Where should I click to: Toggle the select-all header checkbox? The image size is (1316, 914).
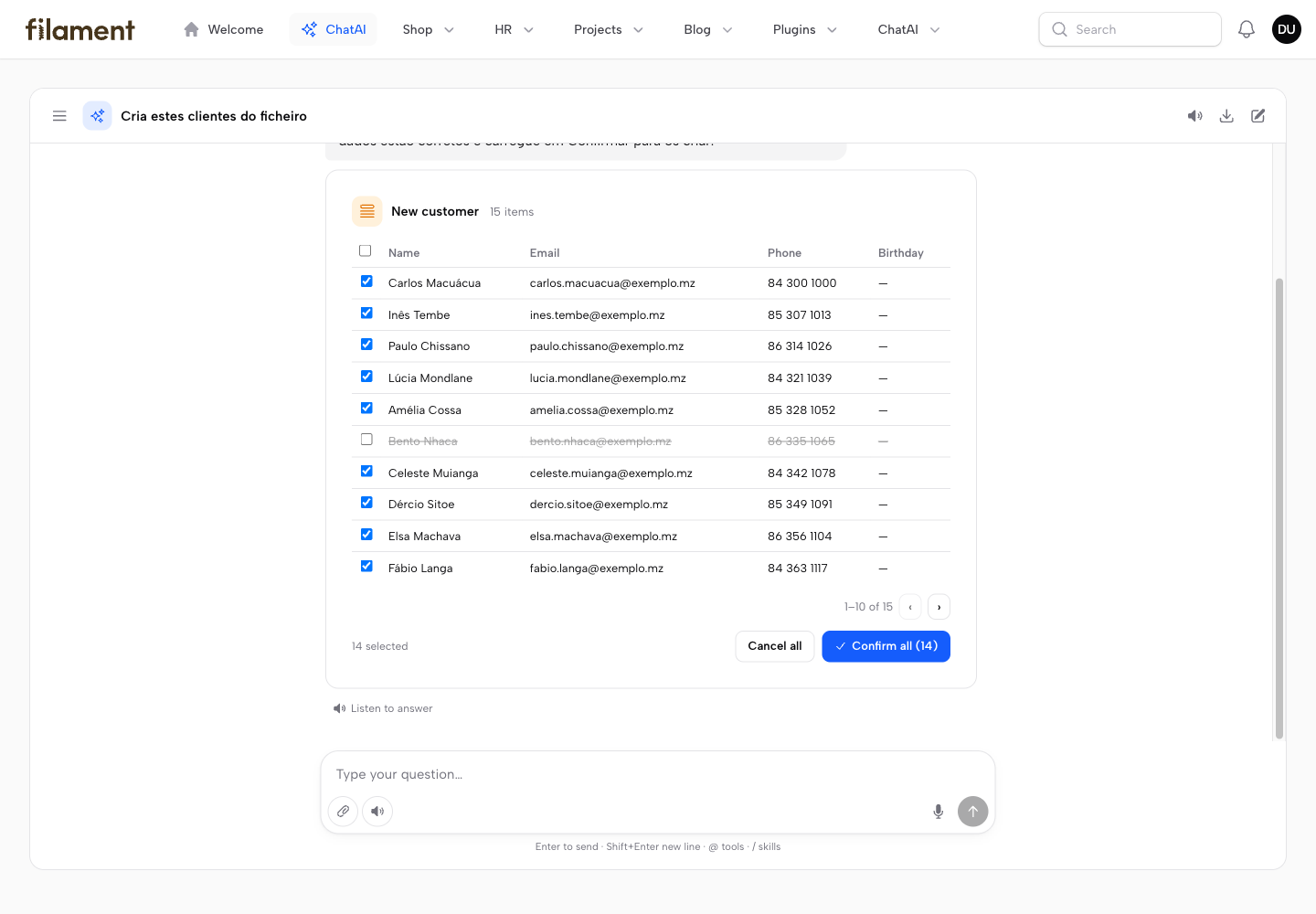click(x=366, y=250)
